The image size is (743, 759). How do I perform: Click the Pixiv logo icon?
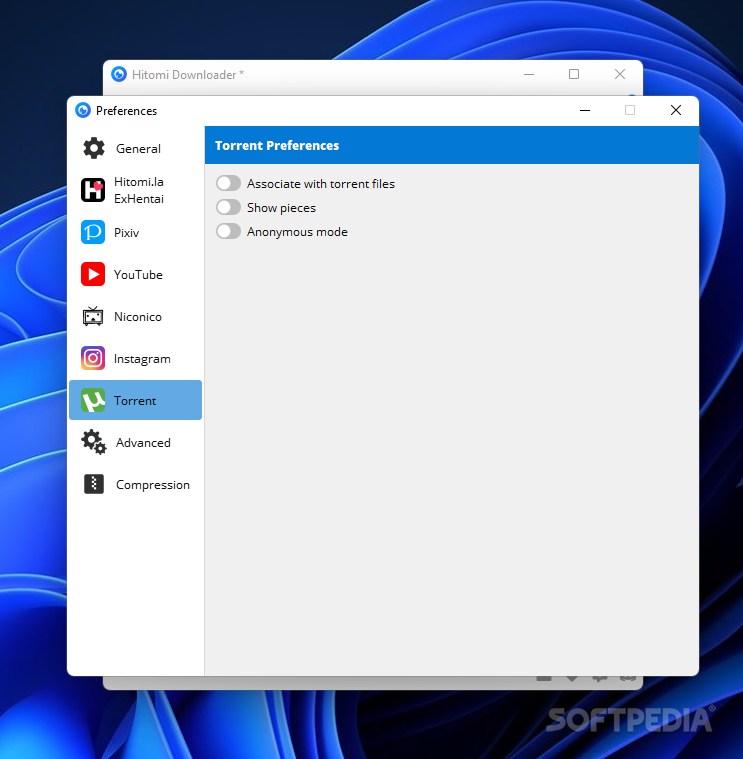coord(92,232)
